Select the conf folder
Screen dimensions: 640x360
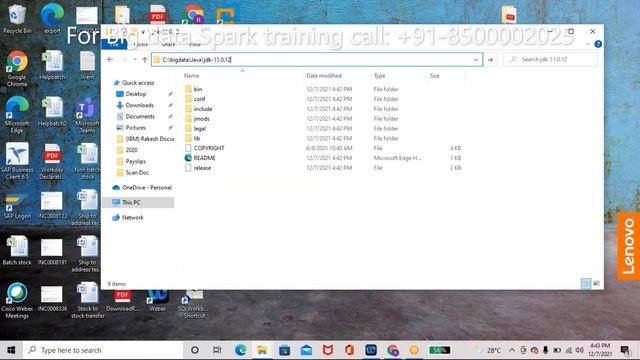200,99
